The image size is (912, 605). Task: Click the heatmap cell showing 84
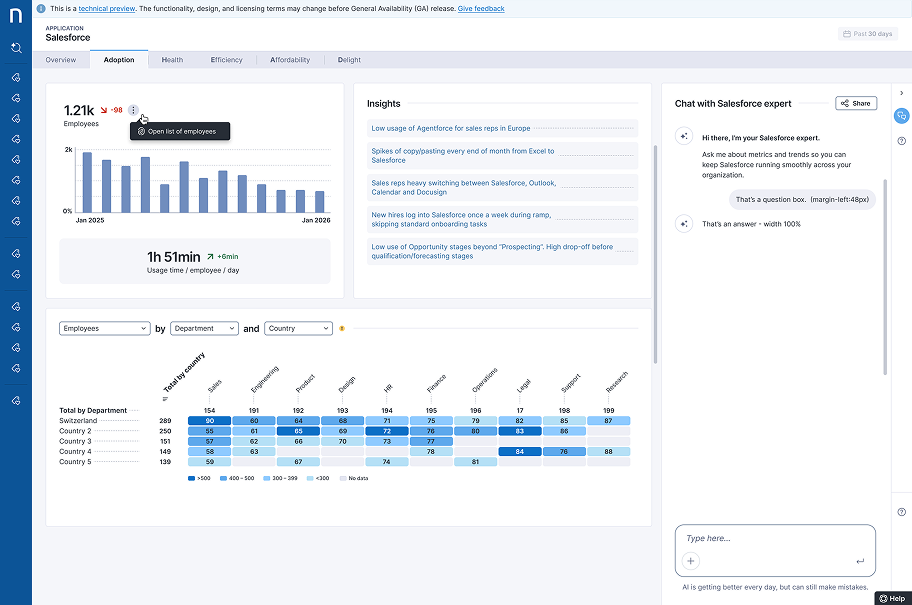pos(520,451)
